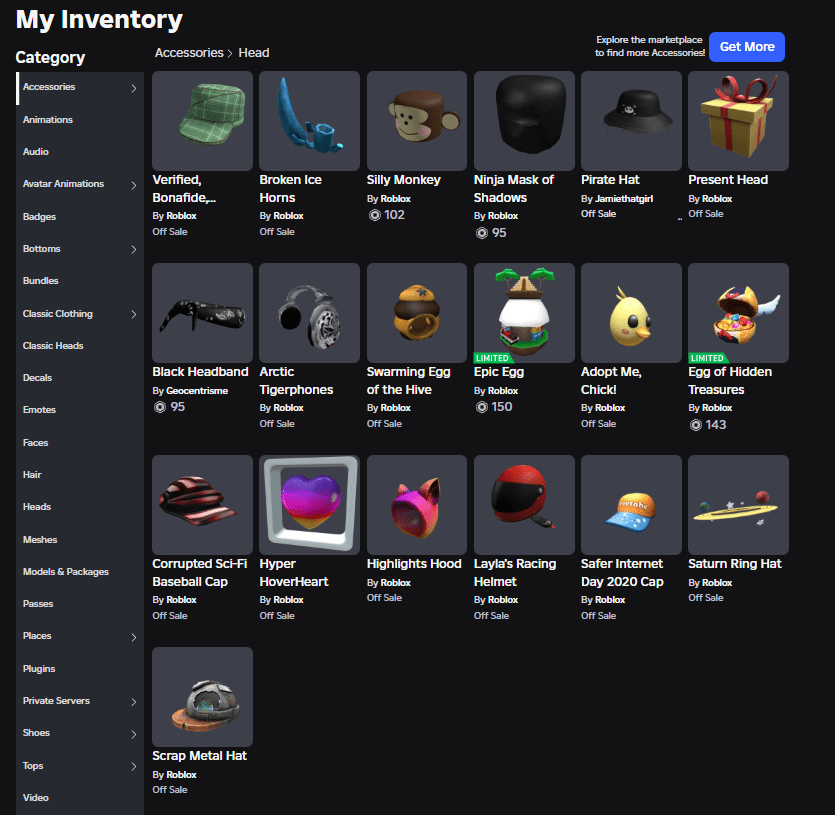835x815 pixels.
Task: Select the Video category
Action: [x=80, y=797]
